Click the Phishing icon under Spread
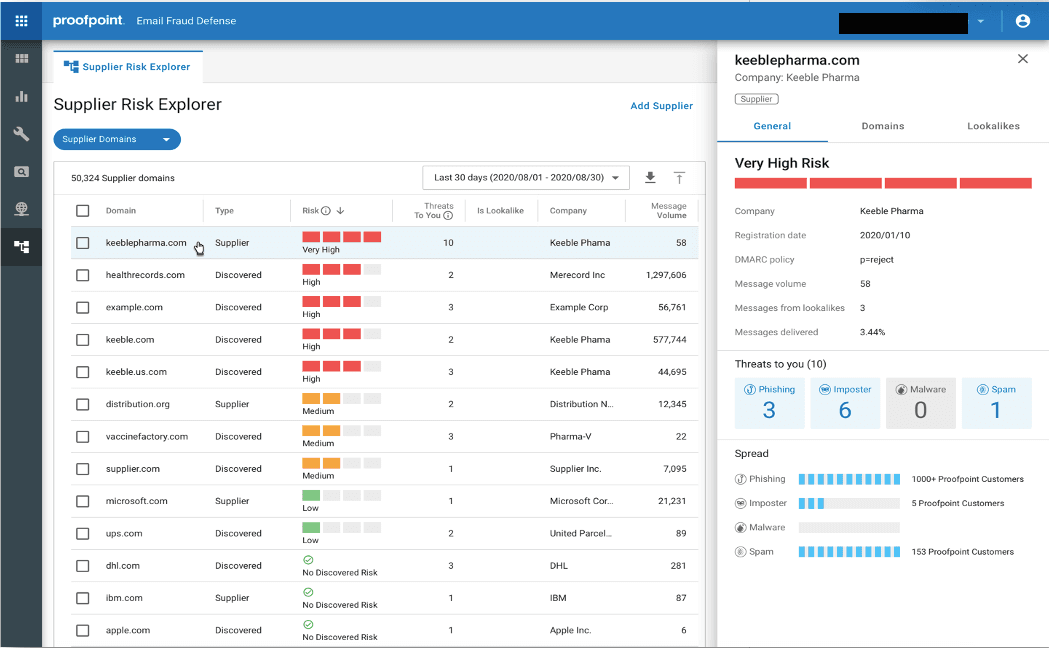The height and width of the screenshot is (648, 1049). point(741,479)
